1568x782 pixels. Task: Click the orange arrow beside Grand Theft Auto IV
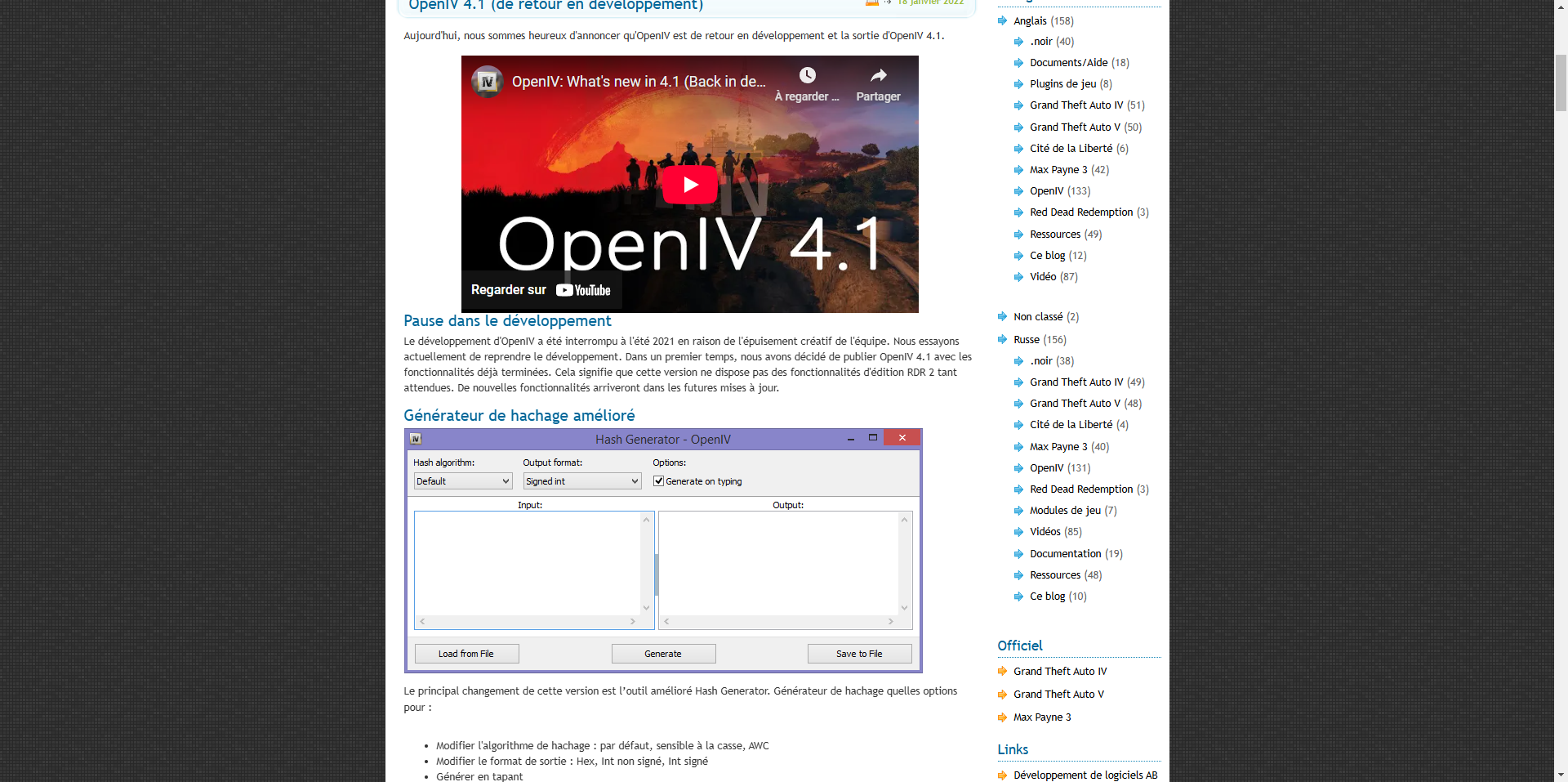[x=1002, y=671]
